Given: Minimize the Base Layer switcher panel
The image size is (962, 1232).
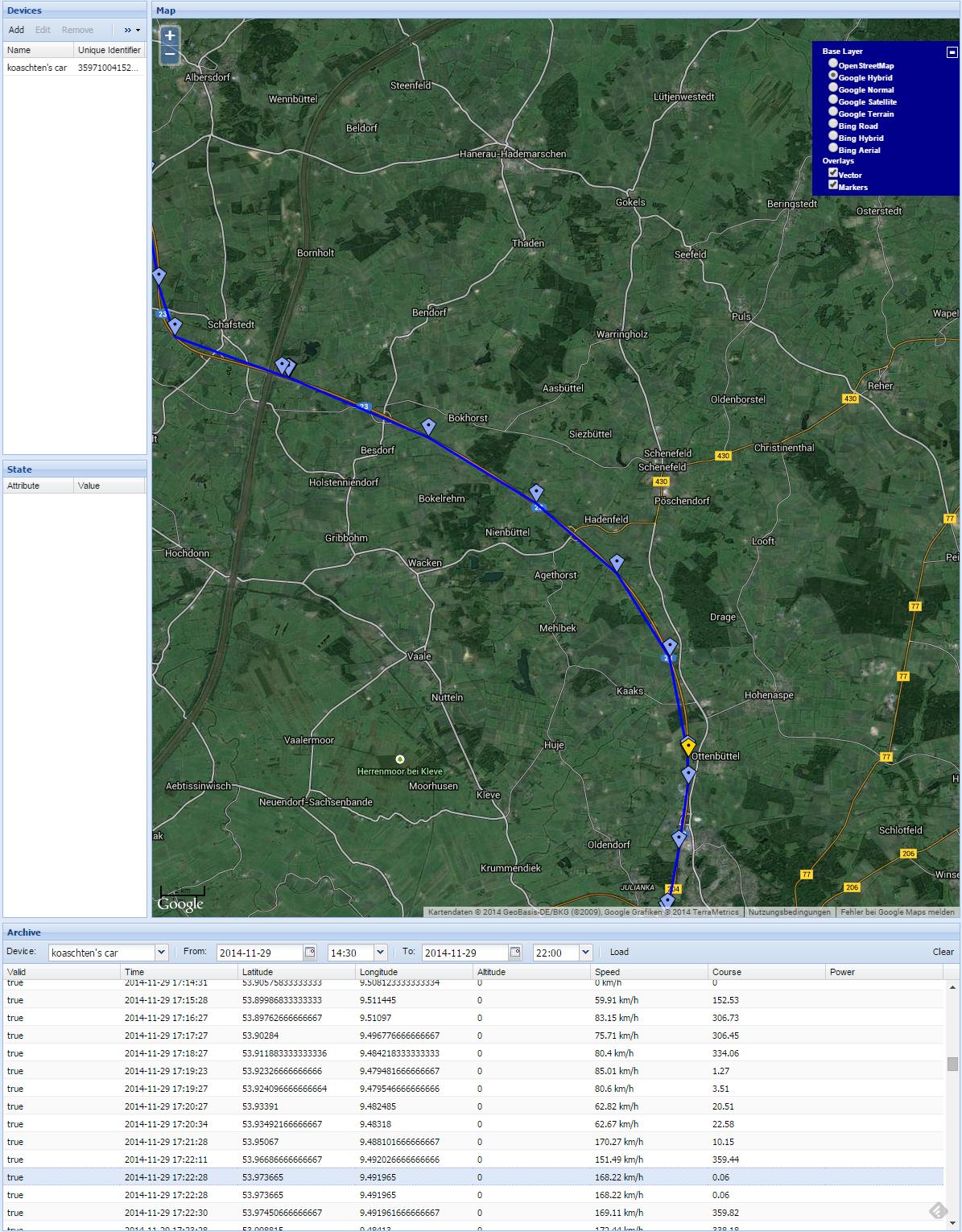Looking at the screenshot, I should [x=952, y=52].
